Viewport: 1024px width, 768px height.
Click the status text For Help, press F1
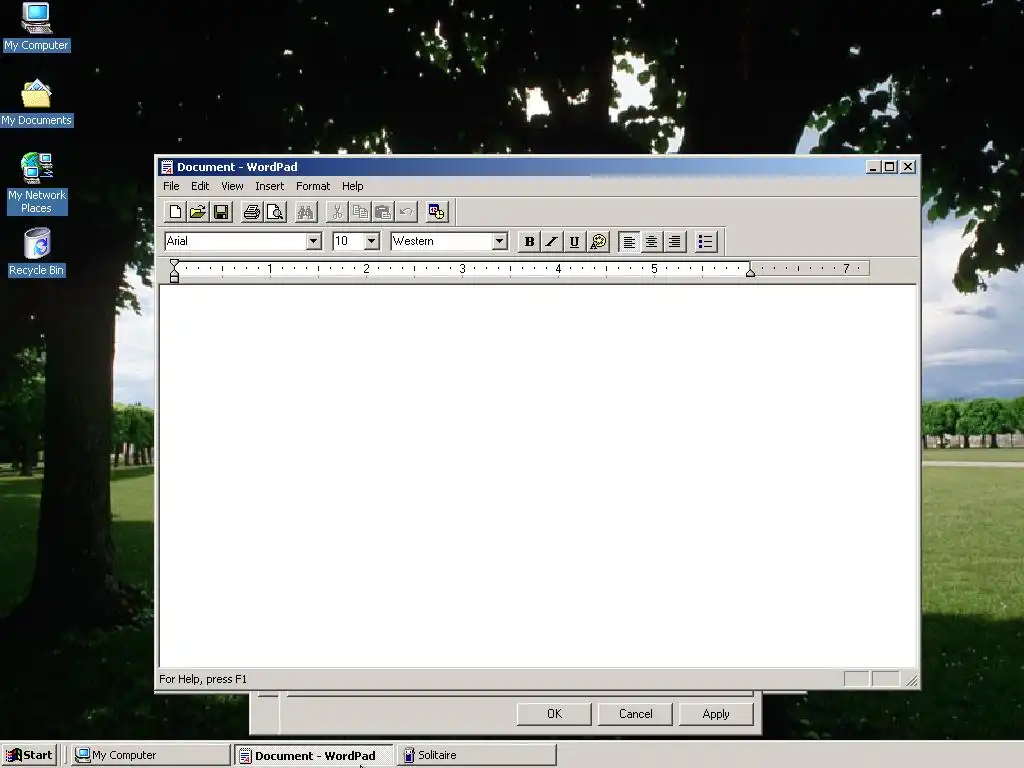[x=203, y=679]
